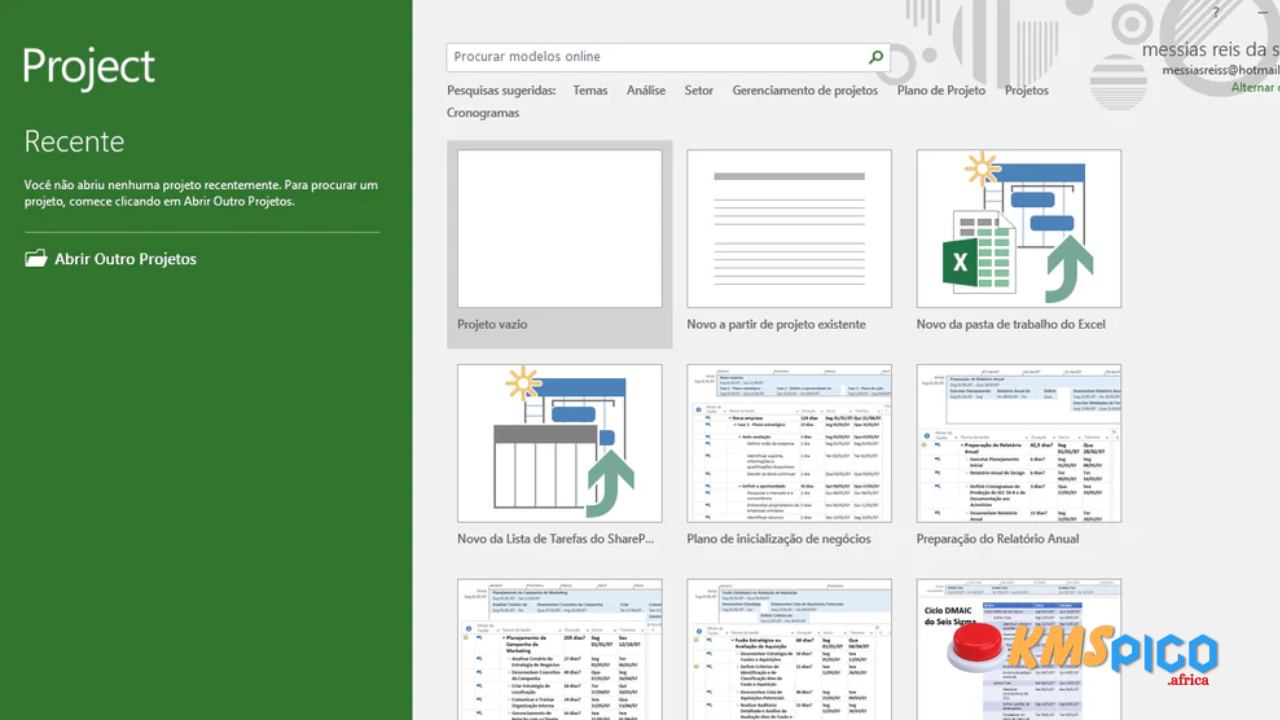The height and width of the screenshot is (720, 1280).
Task: Choose Gerenciamento de projetos suggested search
Action: (805, 90)
